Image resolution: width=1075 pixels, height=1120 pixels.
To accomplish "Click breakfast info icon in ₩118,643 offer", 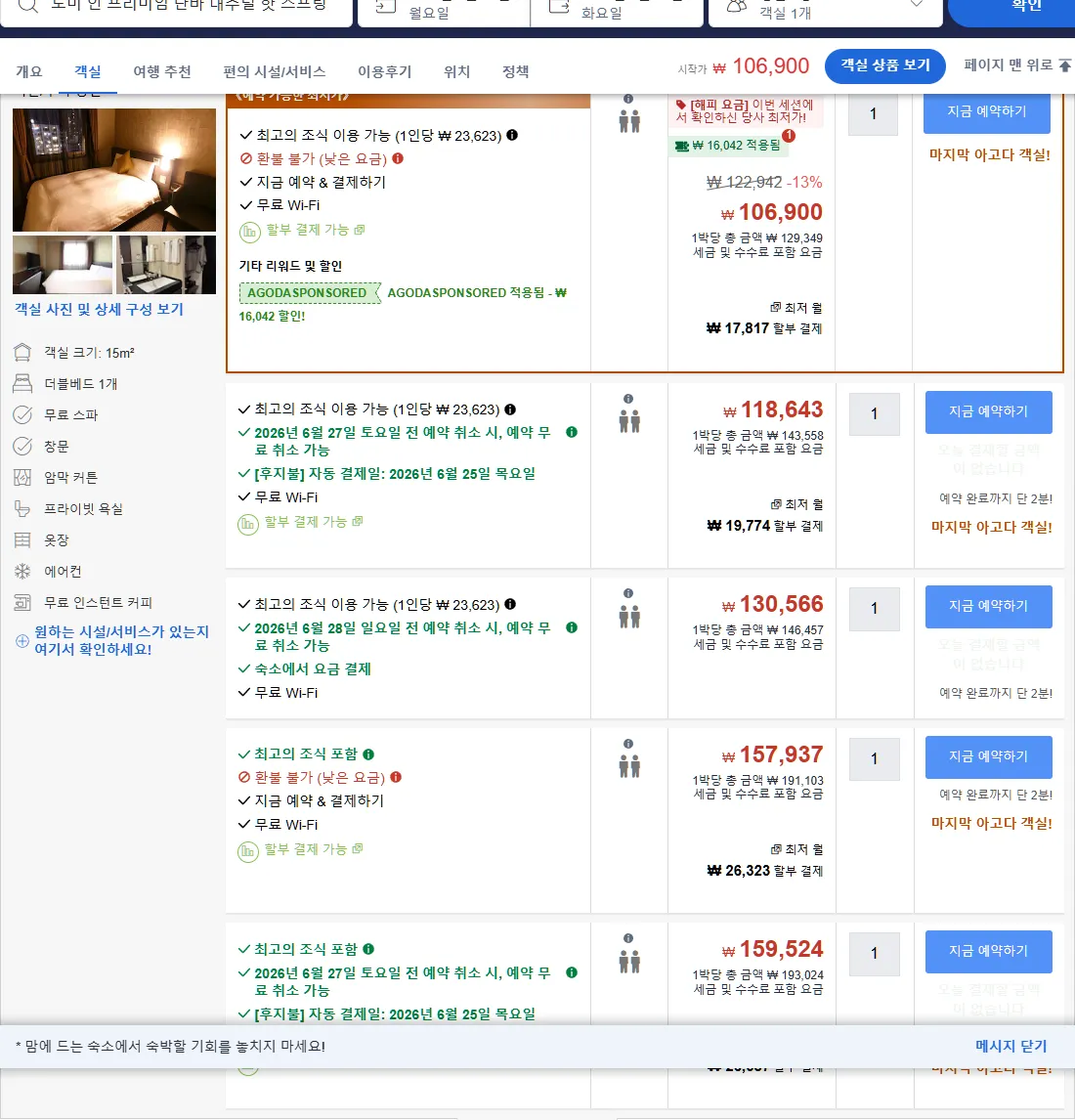I will pos(510,409).
